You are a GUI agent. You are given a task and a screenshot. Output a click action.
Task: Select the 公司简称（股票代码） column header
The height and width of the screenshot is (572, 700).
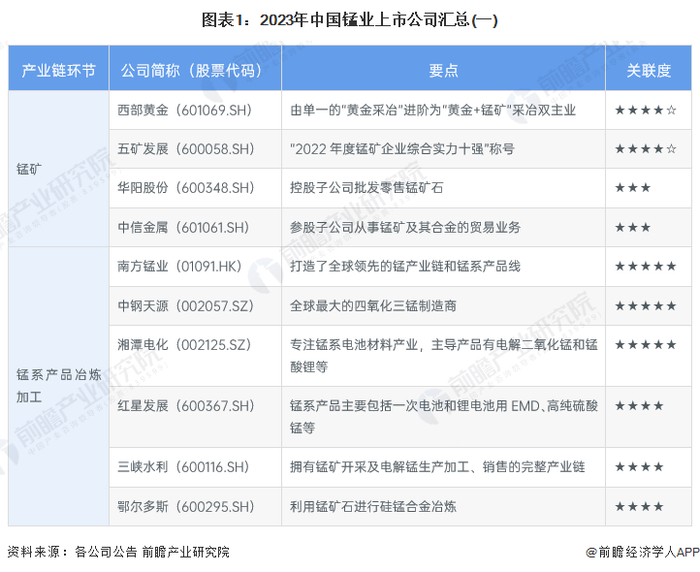195,70
